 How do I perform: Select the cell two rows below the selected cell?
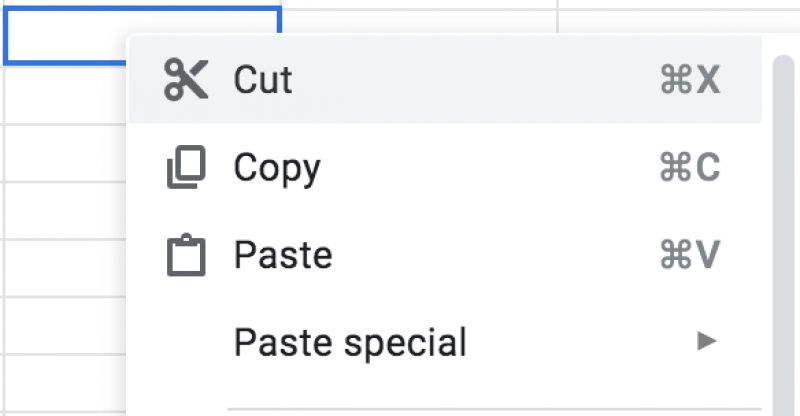[x=62, y=155]
